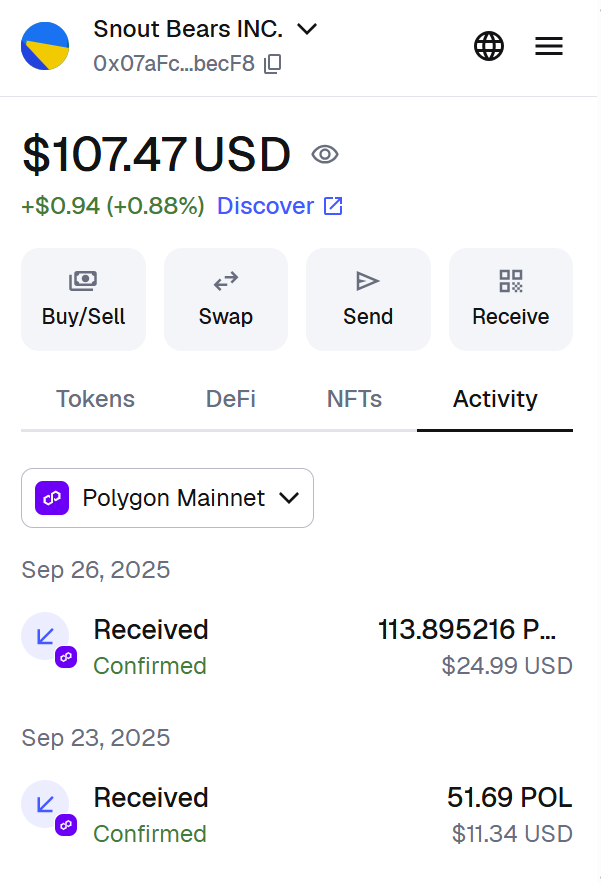The height and width of the screenshot is (883, 601).
Task: Click the Send paper-plane button
Action: (x=368, y=300)
